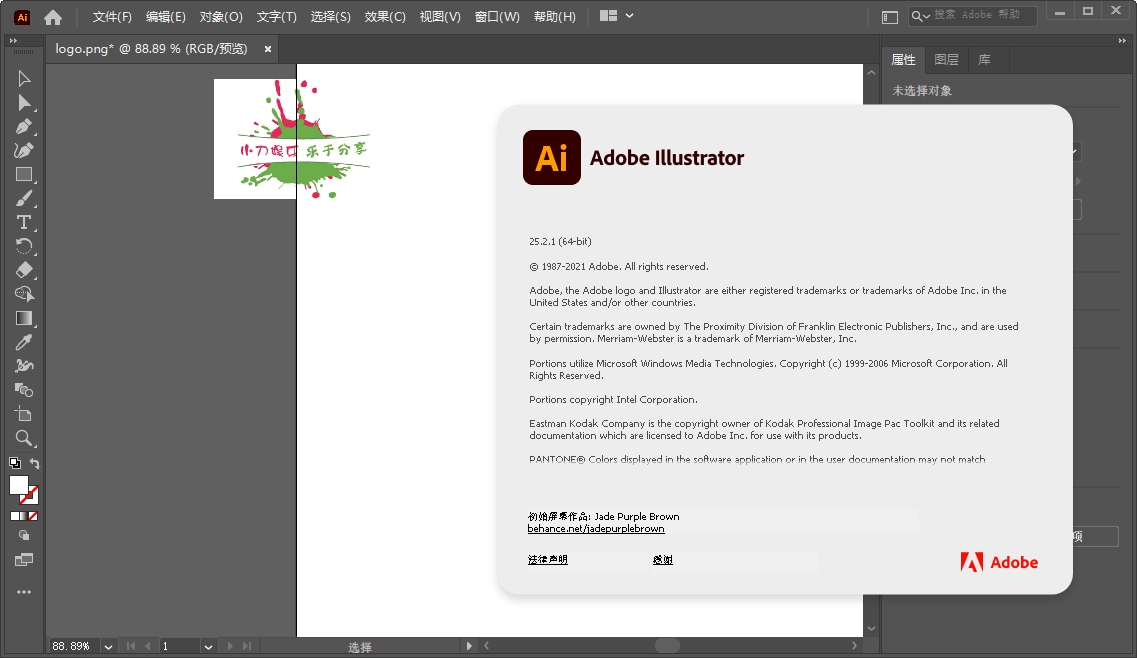Open the artboard number dropdown
The height and width of the screenshot is (658, 1137).
tap(208, 647)
